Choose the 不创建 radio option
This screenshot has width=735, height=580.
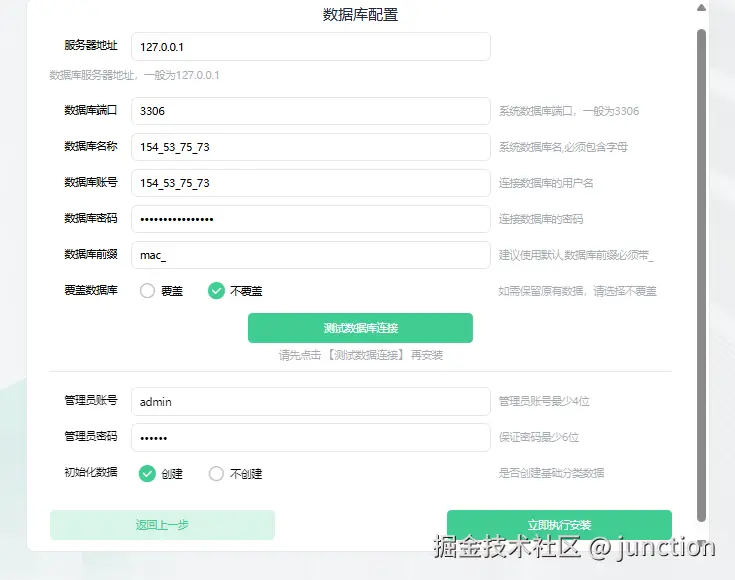click(x=216, y=474)
